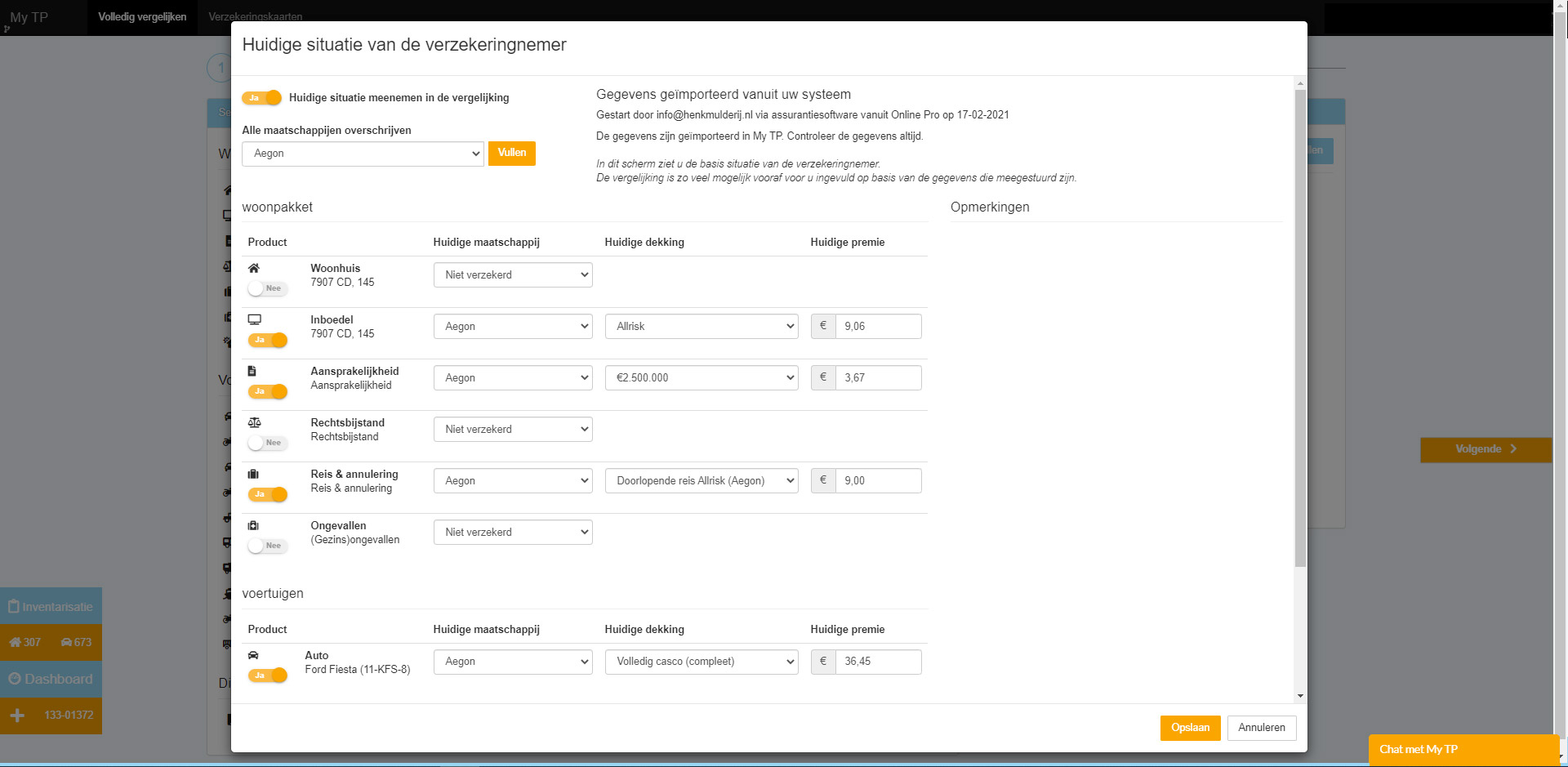Disable the Auto Ford Fiesta toggle
1568x767 pixels.
coord(268,676)
